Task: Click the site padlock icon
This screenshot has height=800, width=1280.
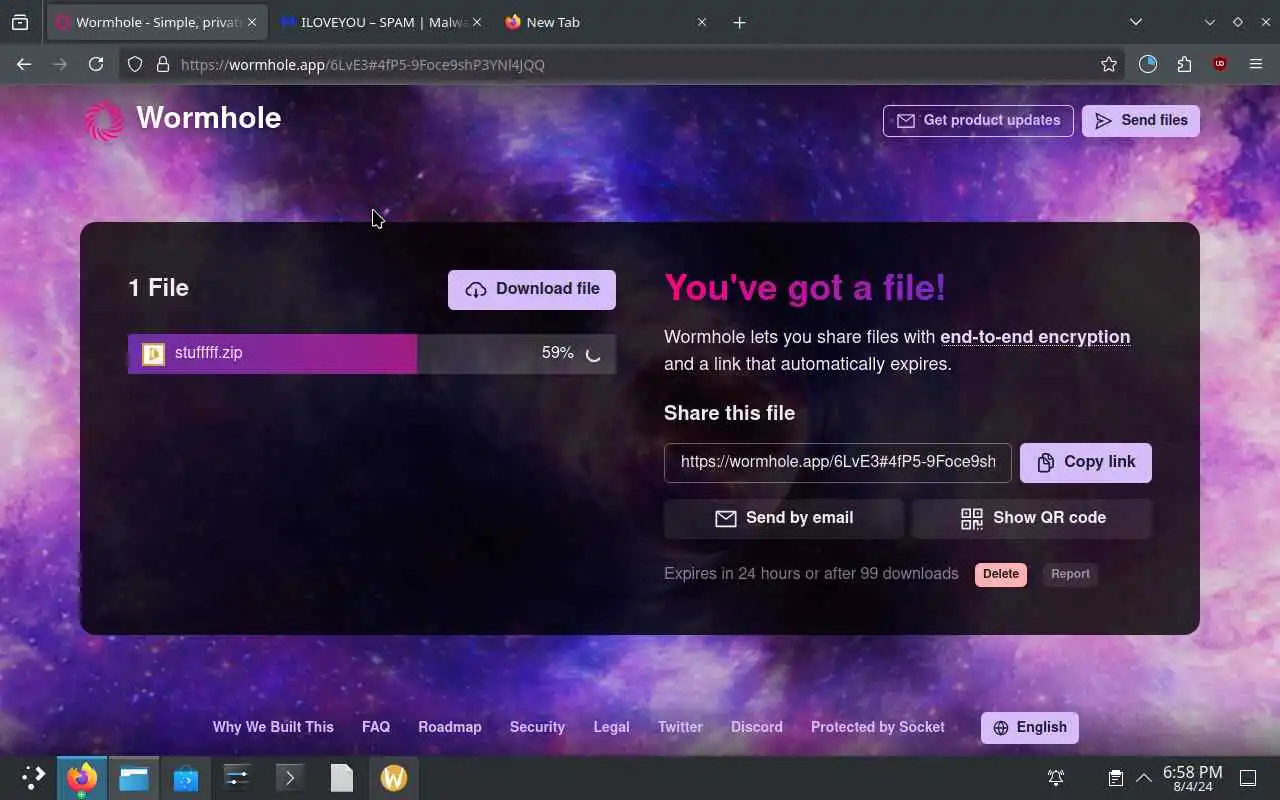Action: coord(163,64)
